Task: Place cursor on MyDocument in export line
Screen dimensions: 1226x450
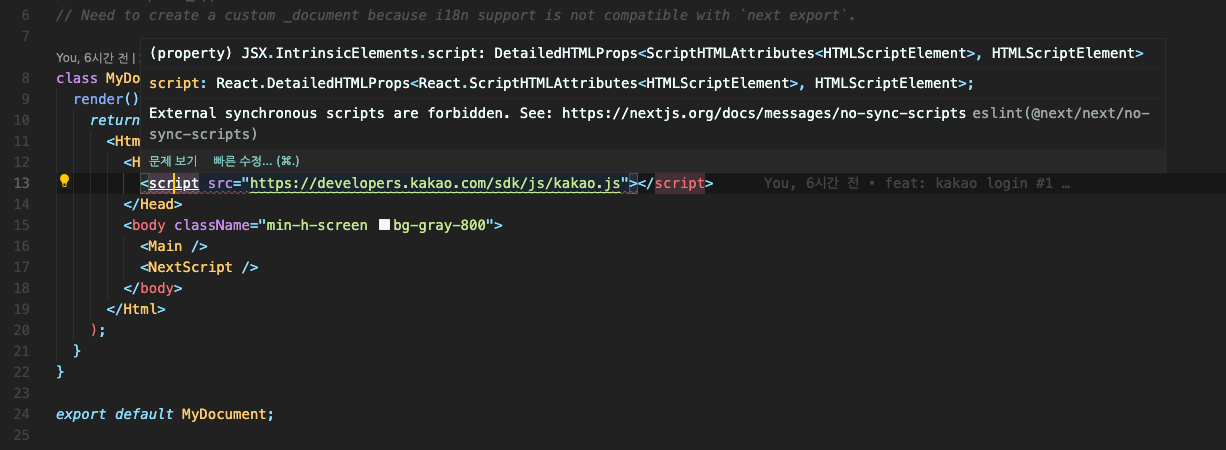Action: coord(225,414)
